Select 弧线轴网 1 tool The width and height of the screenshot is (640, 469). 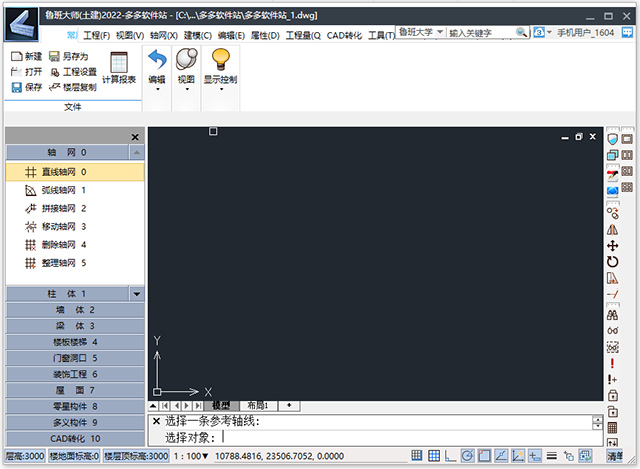[75, 190]
